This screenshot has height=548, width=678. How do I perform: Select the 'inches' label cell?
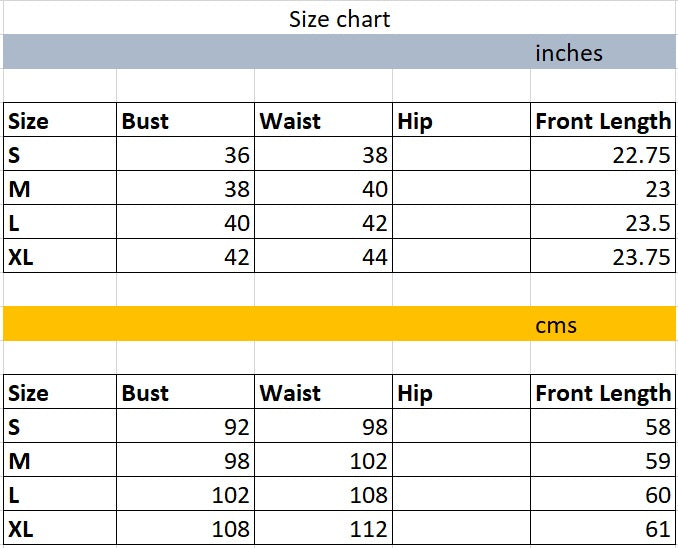point(568,53)
